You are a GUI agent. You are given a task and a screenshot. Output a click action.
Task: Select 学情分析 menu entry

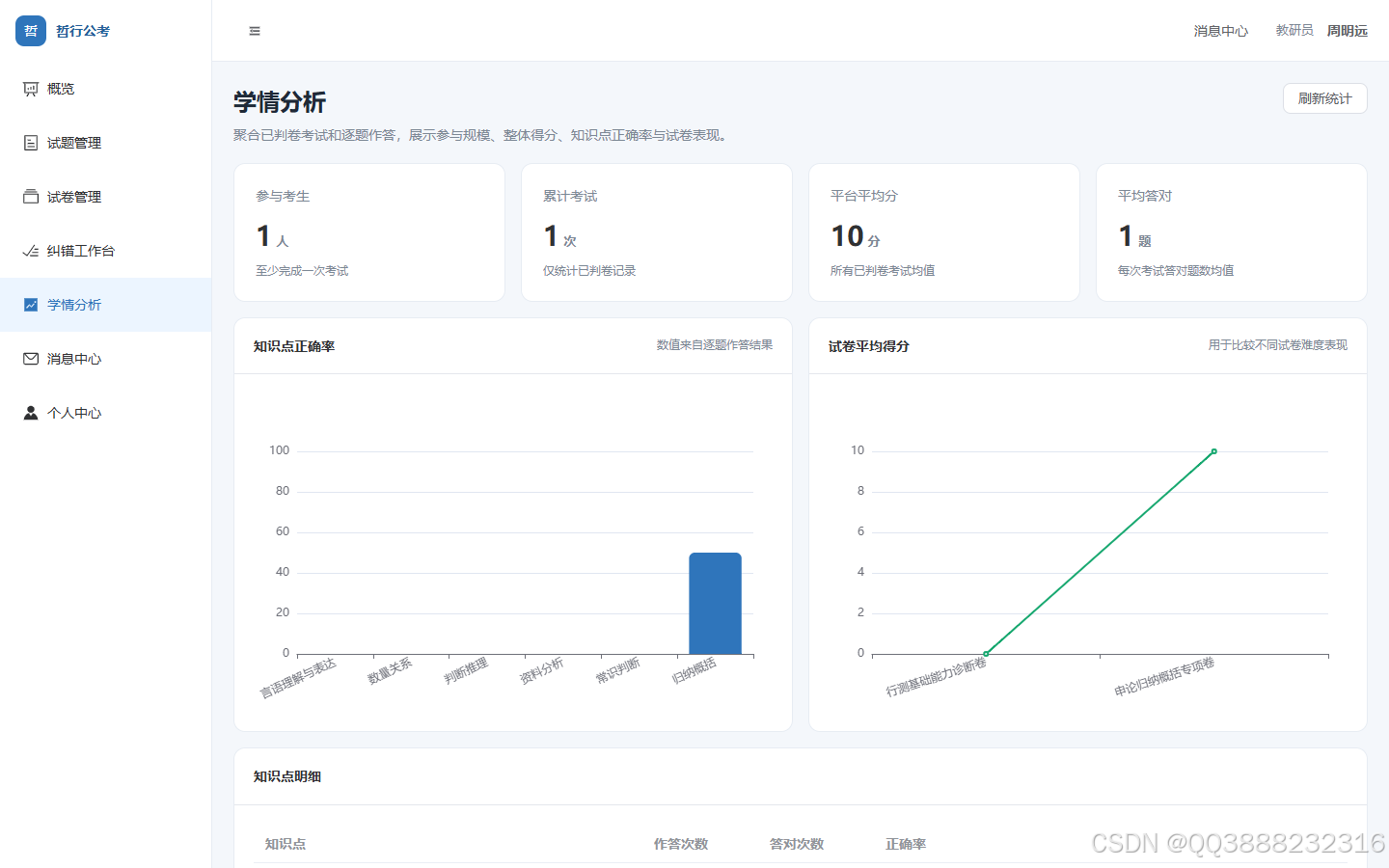coord(106,305)
